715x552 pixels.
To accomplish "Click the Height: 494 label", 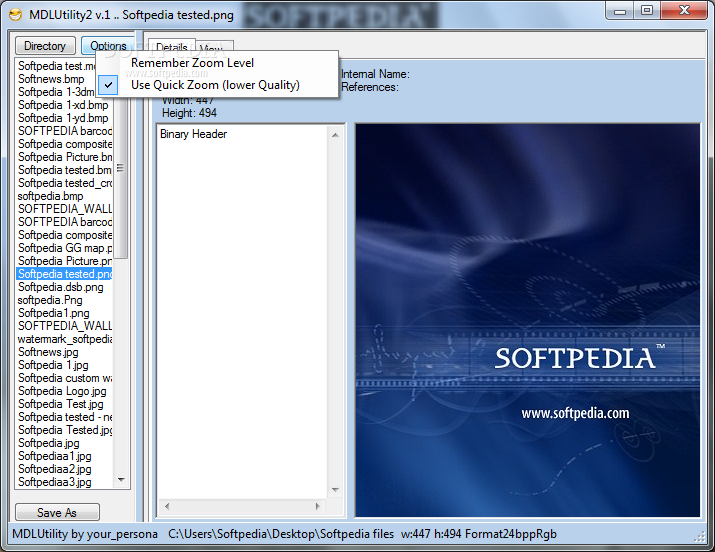I will tap(189, 113).
